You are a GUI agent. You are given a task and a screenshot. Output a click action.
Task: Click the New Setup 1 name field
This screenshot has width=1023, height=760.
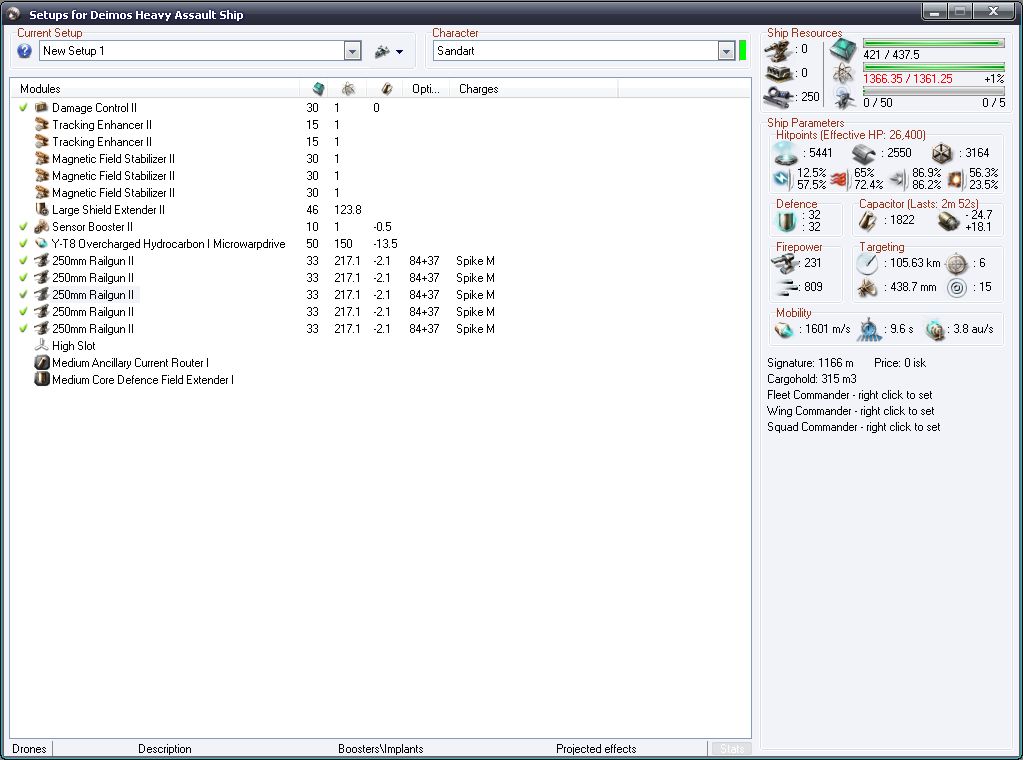coord(192,51)
